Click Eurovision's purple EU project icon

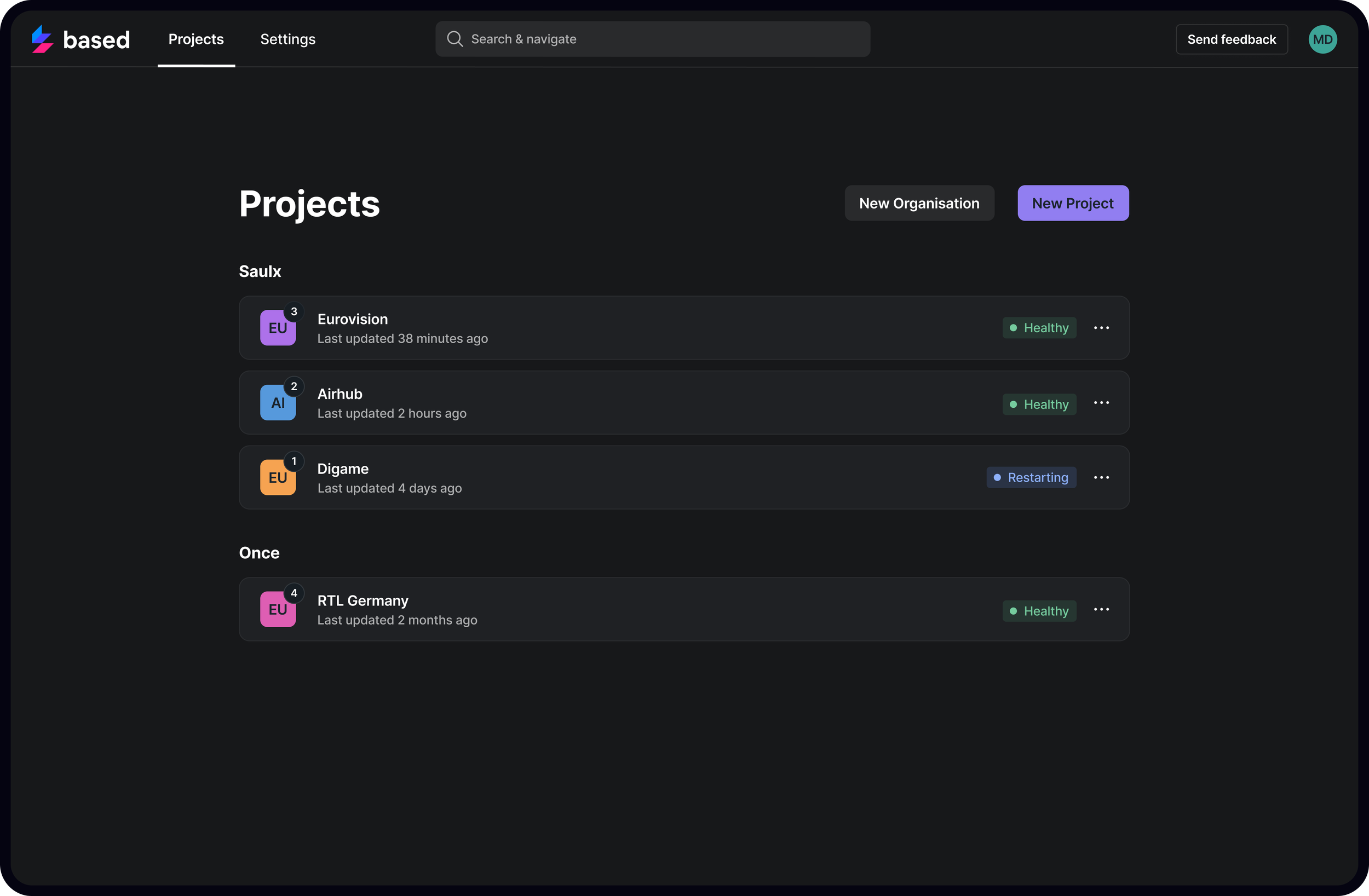point(278,328)
